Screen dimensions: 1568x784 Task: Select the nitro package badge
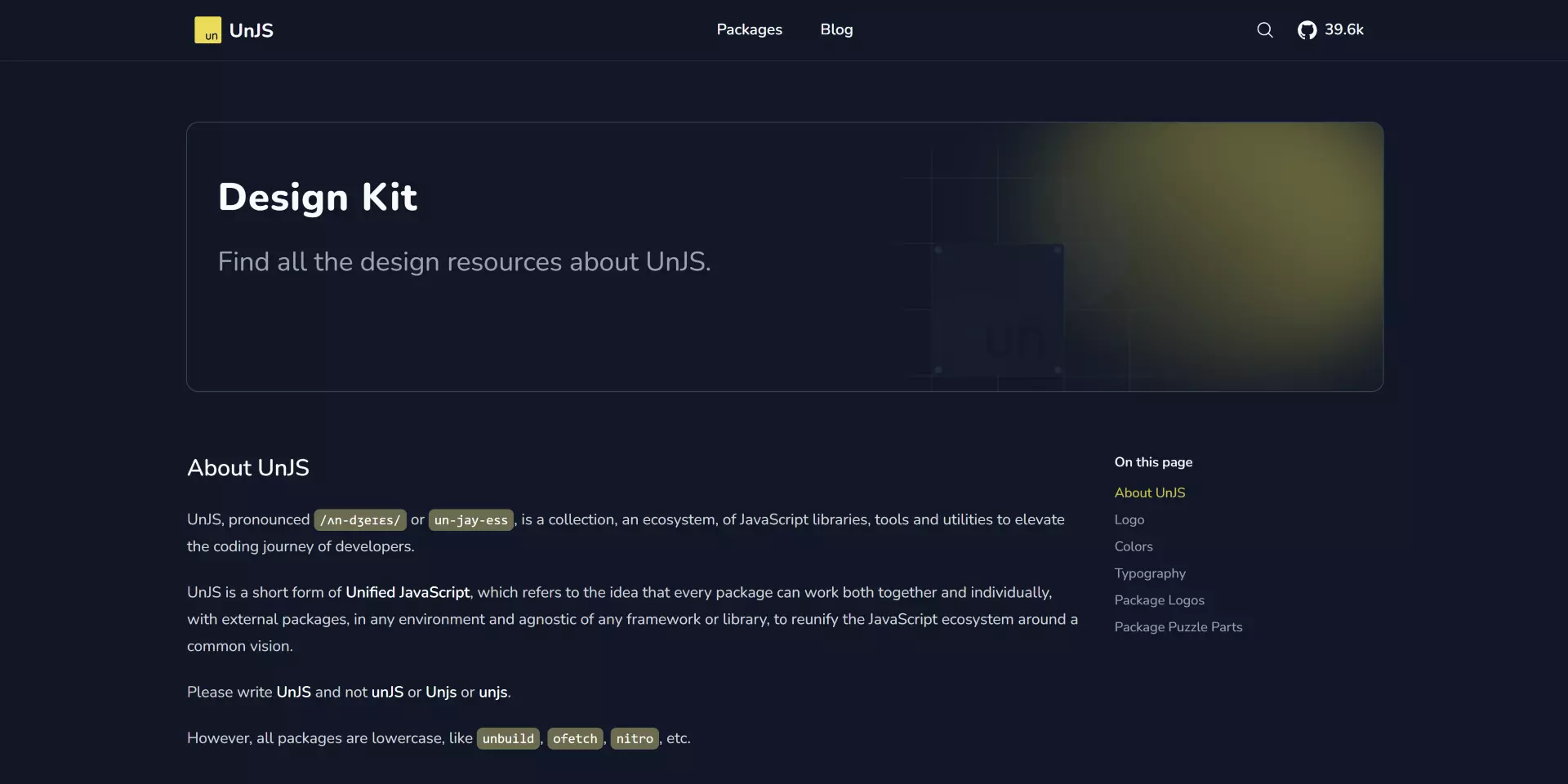click(635, 737)
